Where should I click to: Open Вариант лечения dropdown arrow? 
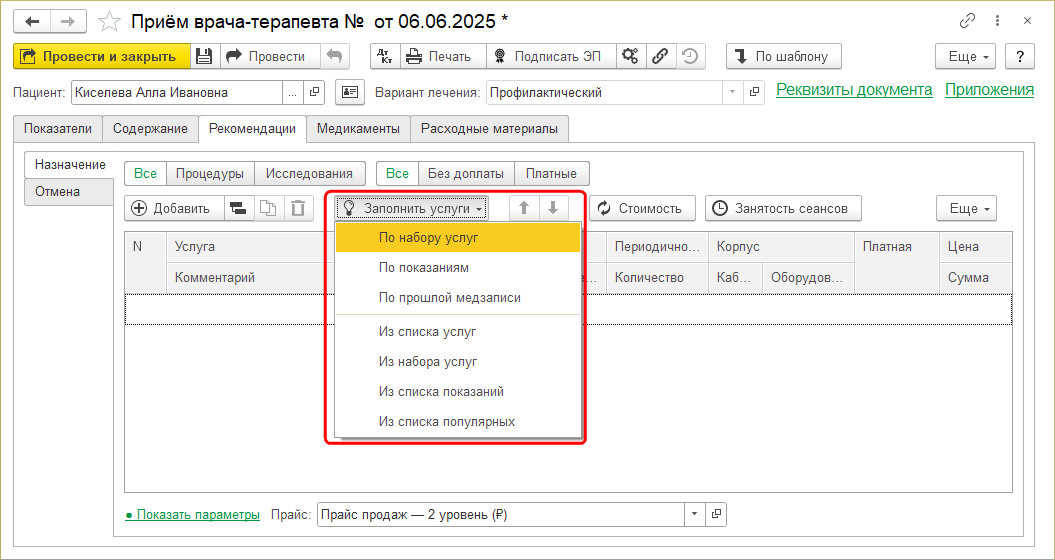click(x=732, y=92)
